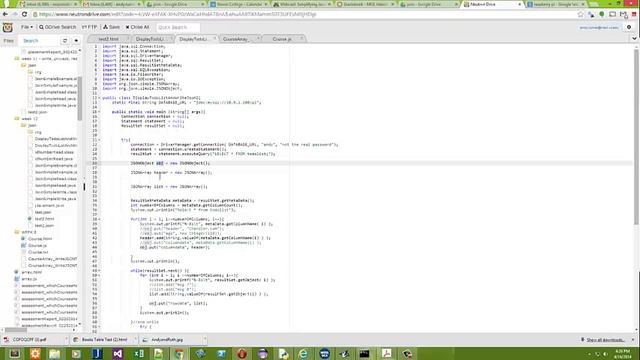Open the settings gear in Neutron Drive
Viewport: 640px width, 360px height.
(x=629, y=27)
